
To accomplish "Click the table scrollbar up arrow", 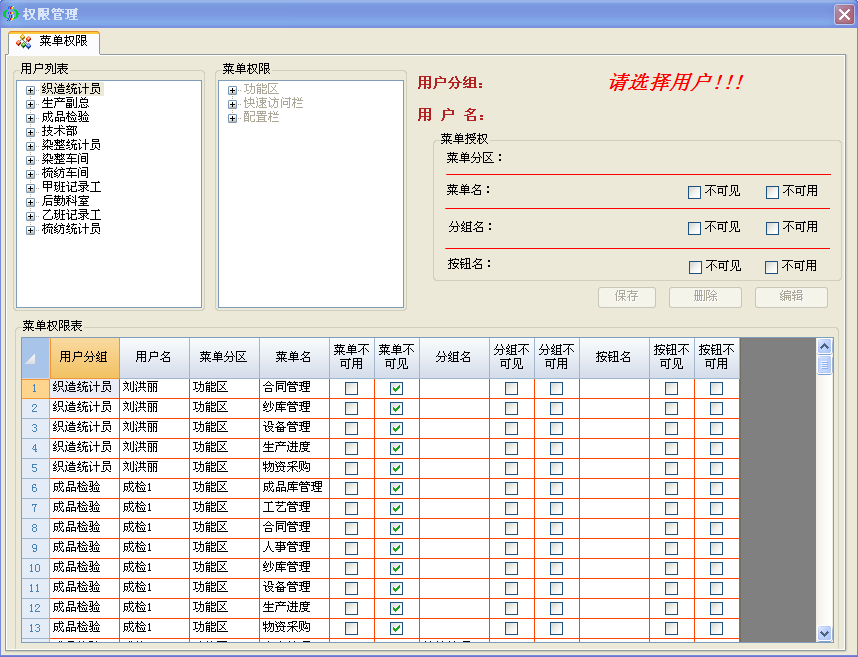I will coord(824,346).
